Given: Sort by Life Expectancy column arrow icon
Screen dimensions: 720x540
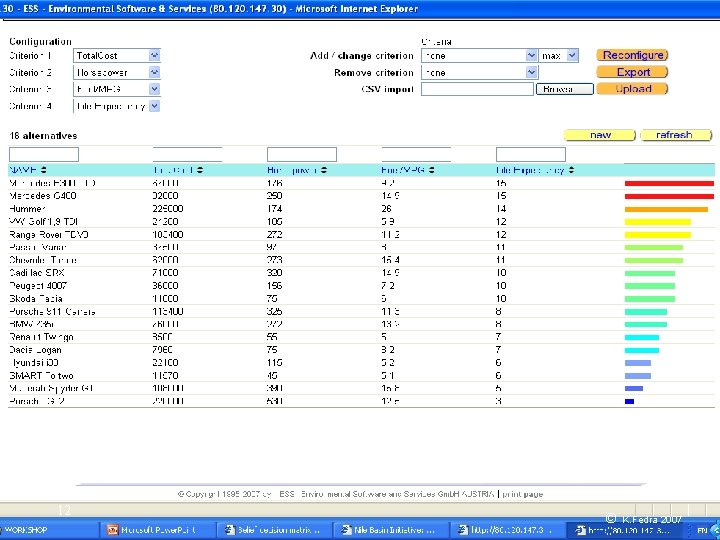Looking at the screenshot, I should 571,170.
